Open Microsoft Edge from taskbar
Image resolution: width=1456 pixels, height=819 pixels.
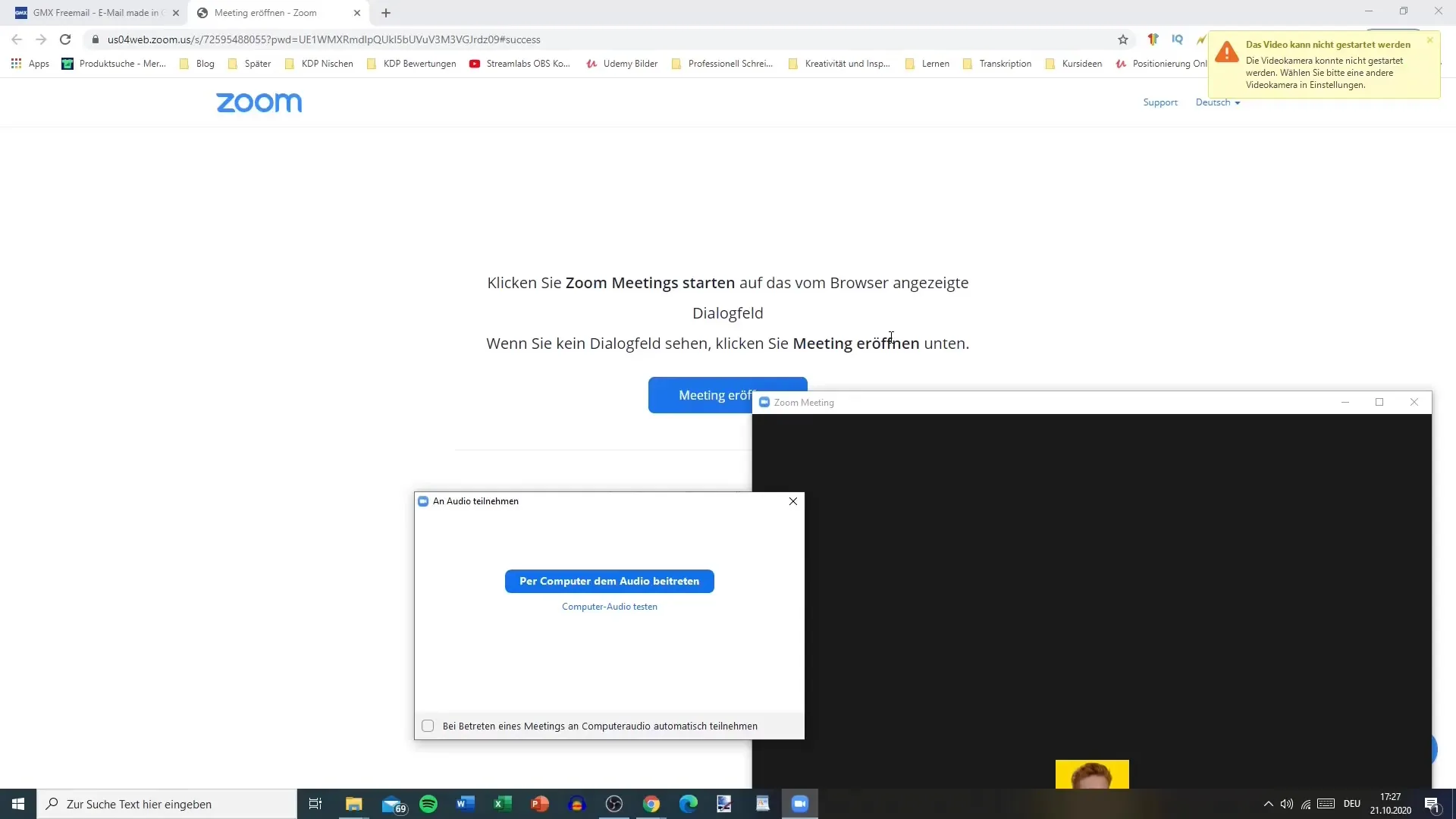(x=689, y=804)
